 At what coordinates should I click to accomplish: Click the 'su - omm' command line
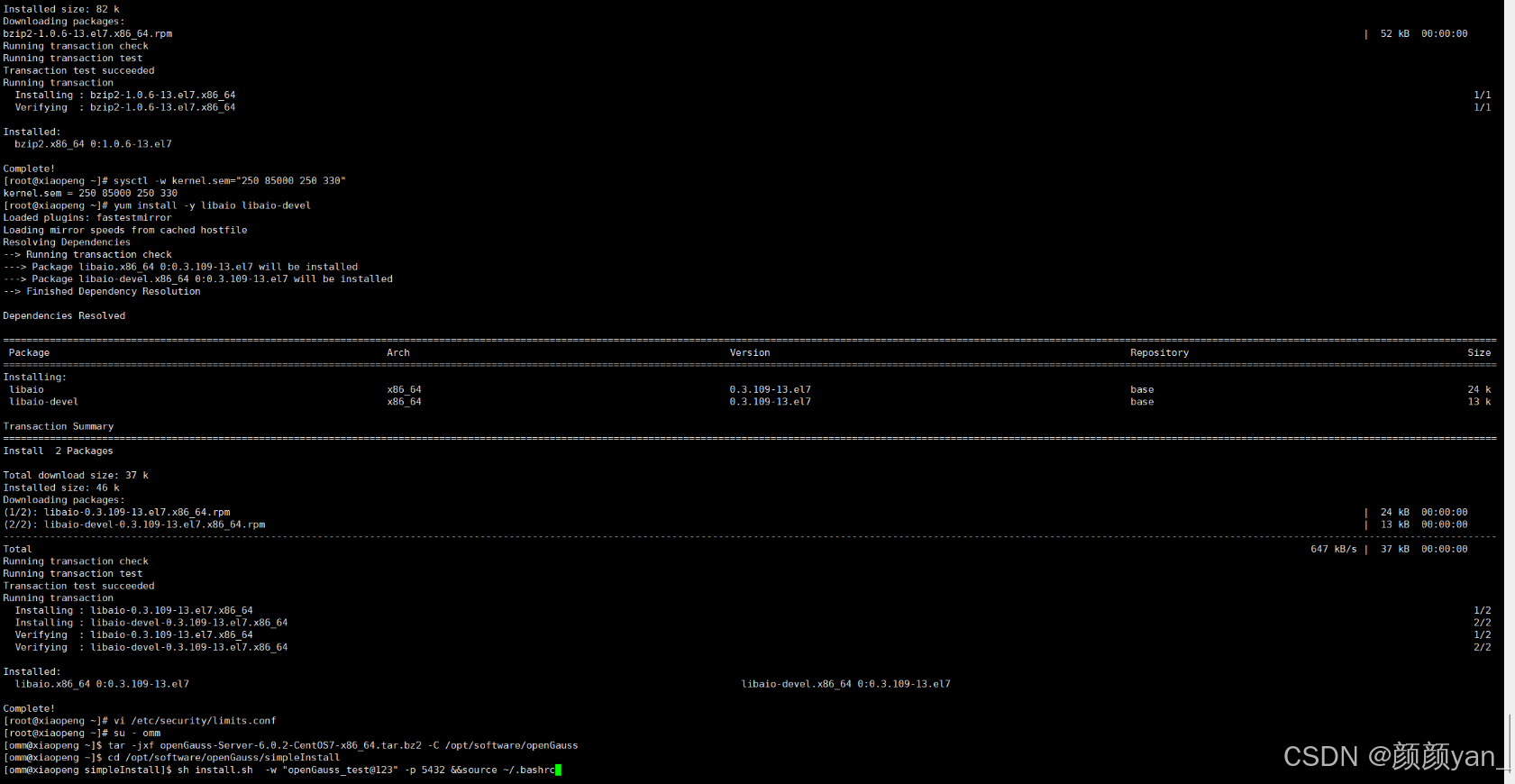(82, 734)
